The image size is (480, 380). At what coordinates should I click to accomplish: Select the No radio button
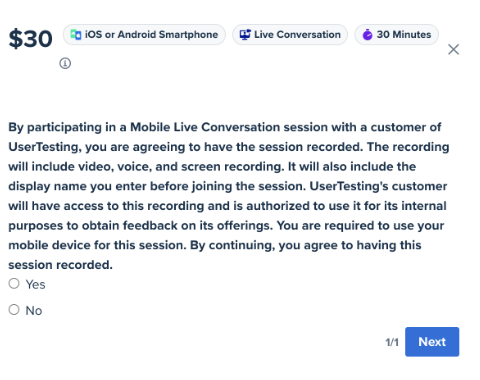[14, 310]
